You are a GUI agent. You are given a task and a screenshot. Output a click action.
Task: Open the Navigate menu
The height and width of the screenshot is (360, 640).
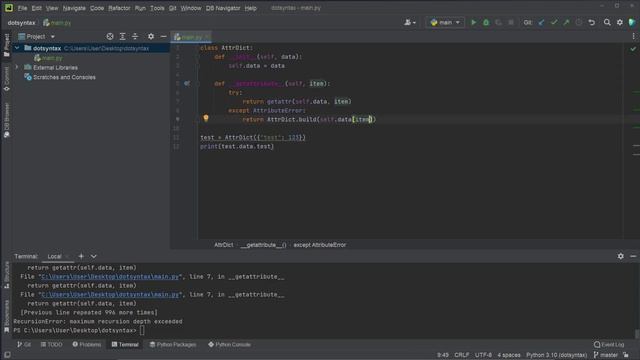[x=74, y=8]
